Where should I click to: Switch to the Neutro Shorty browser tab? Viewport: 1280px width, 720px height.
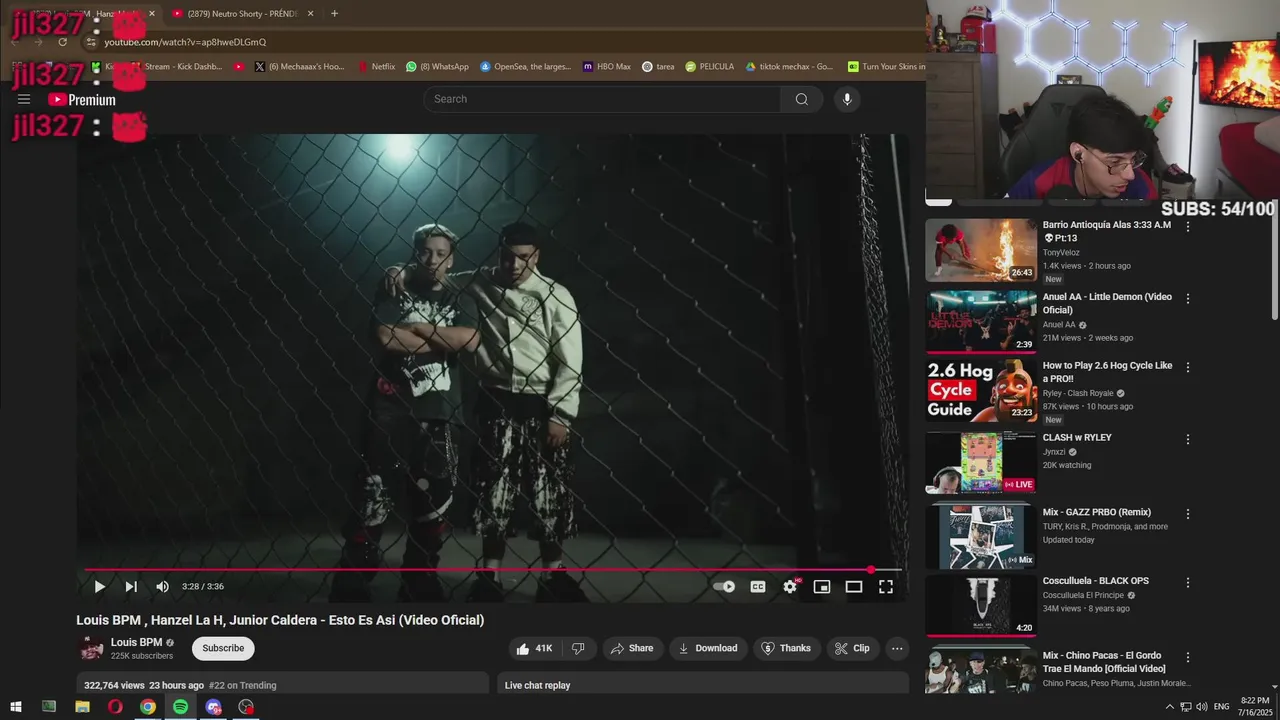coord(242,14)
